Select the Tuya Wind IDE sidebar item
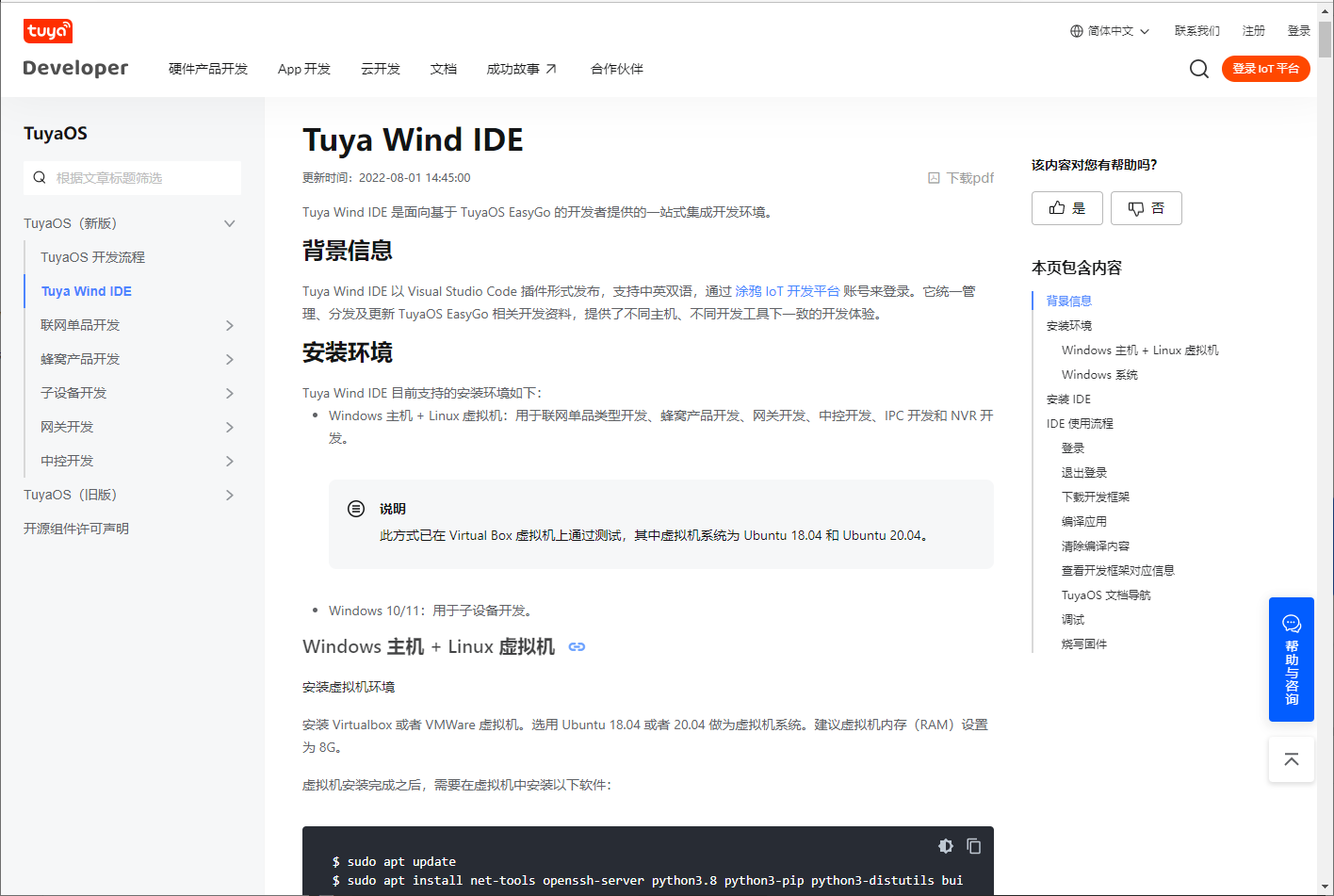Viewport: 1334px width, 896px height. (x=86, y=290)
